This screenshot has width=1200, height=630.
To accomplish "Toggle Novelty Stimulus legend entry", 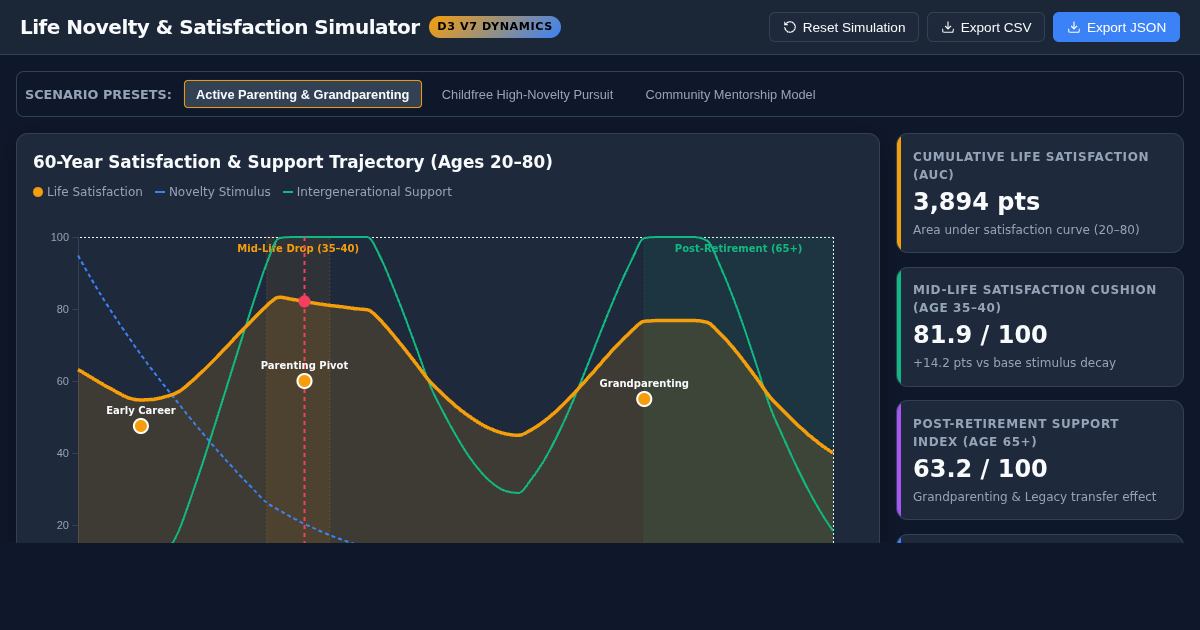I will click(x=213, y=192).
